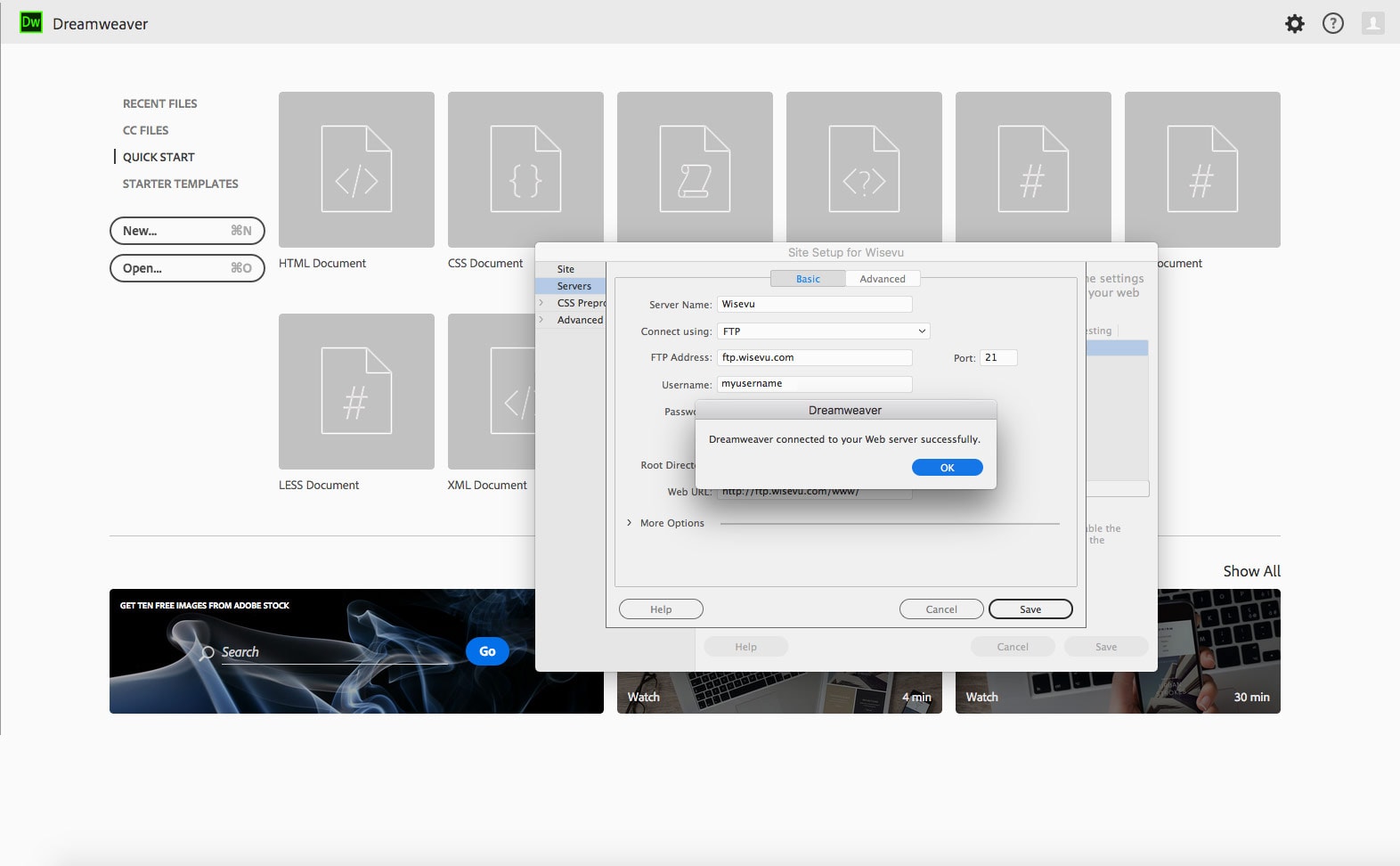Select Servers in Site Setup sidebar
The height and width of the screenshot is (866, 1400).
(x=570, y=286)
